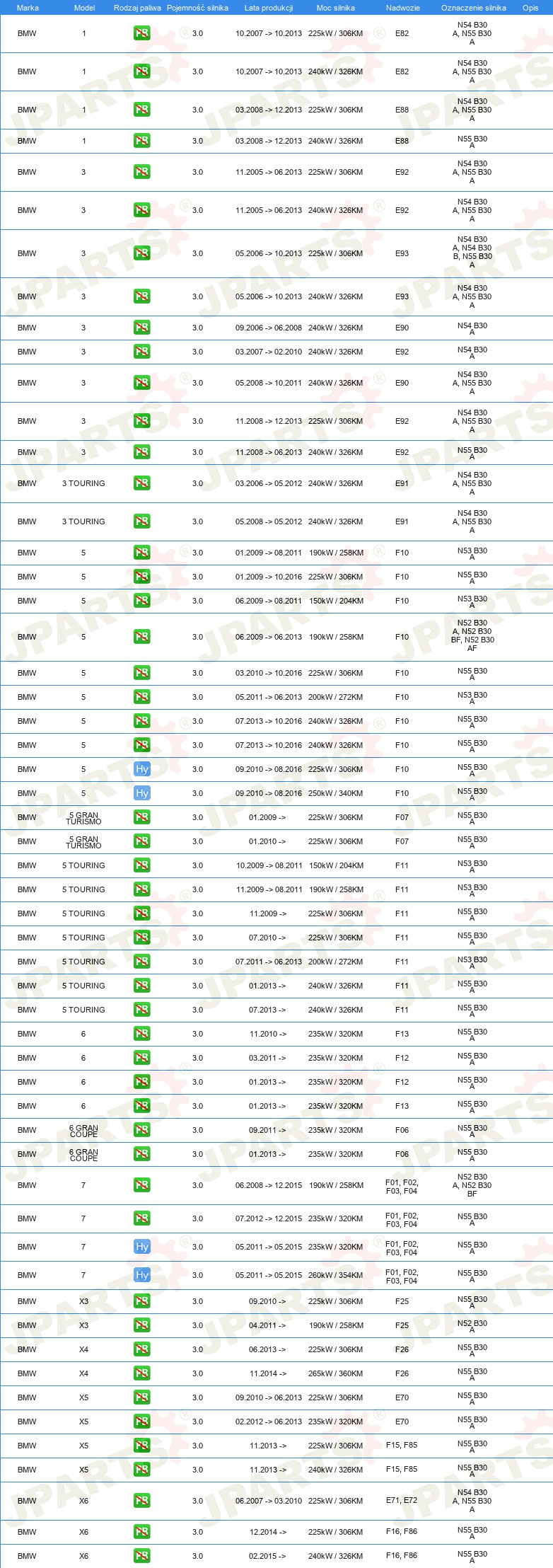The height and width of the screenshot is (1568, 553).
Task: Click petrol icon in 3 TOURING 05.2008 row
Action: 142,521
